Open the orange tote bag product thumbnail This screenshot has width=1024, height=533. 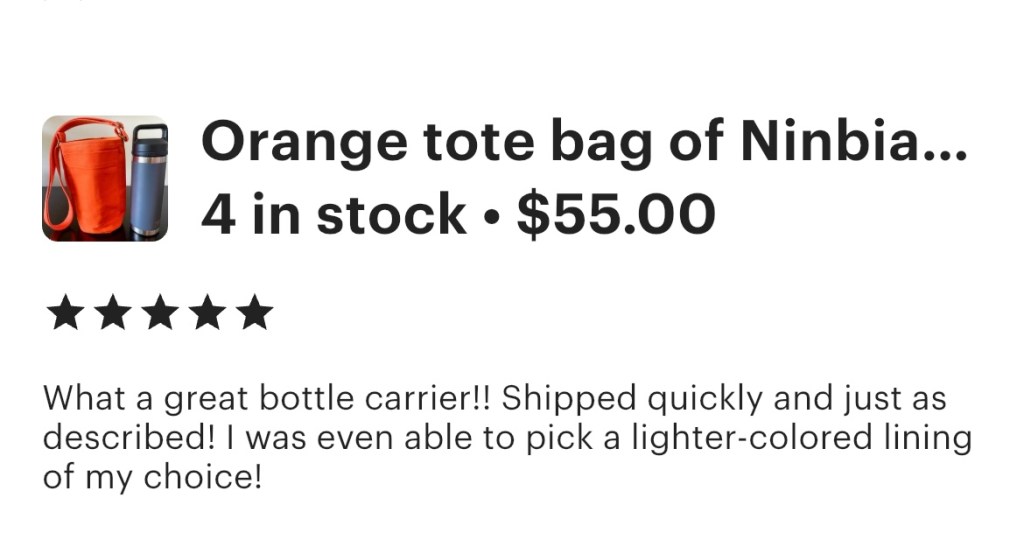click(105, 178)
